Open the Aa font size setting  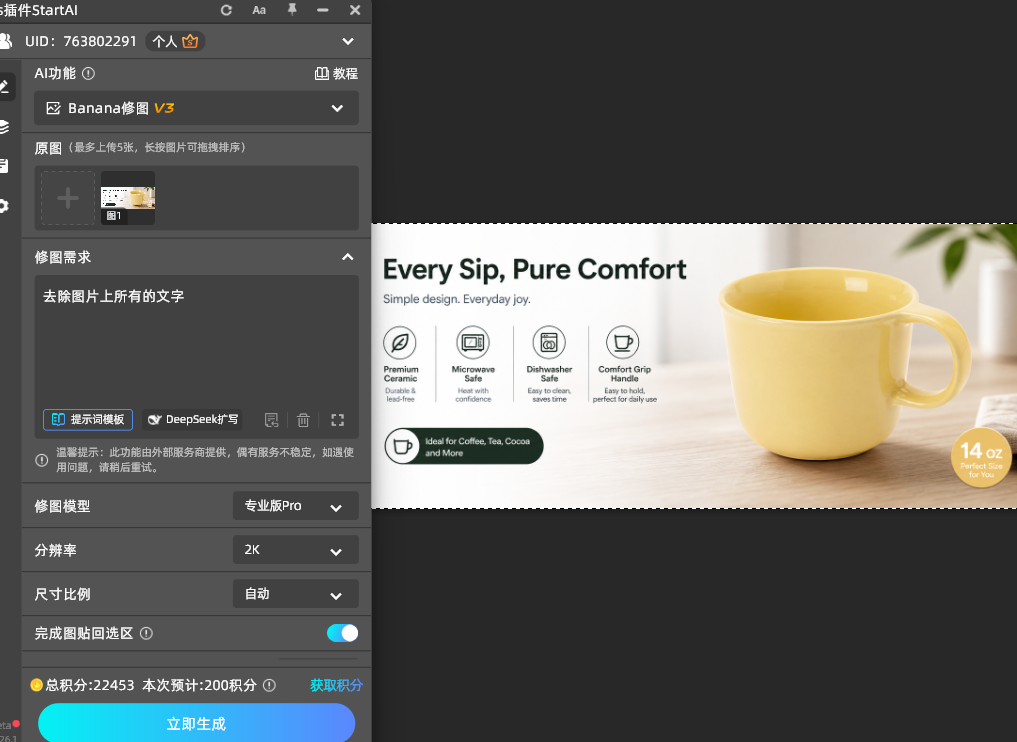pos(259,10)
